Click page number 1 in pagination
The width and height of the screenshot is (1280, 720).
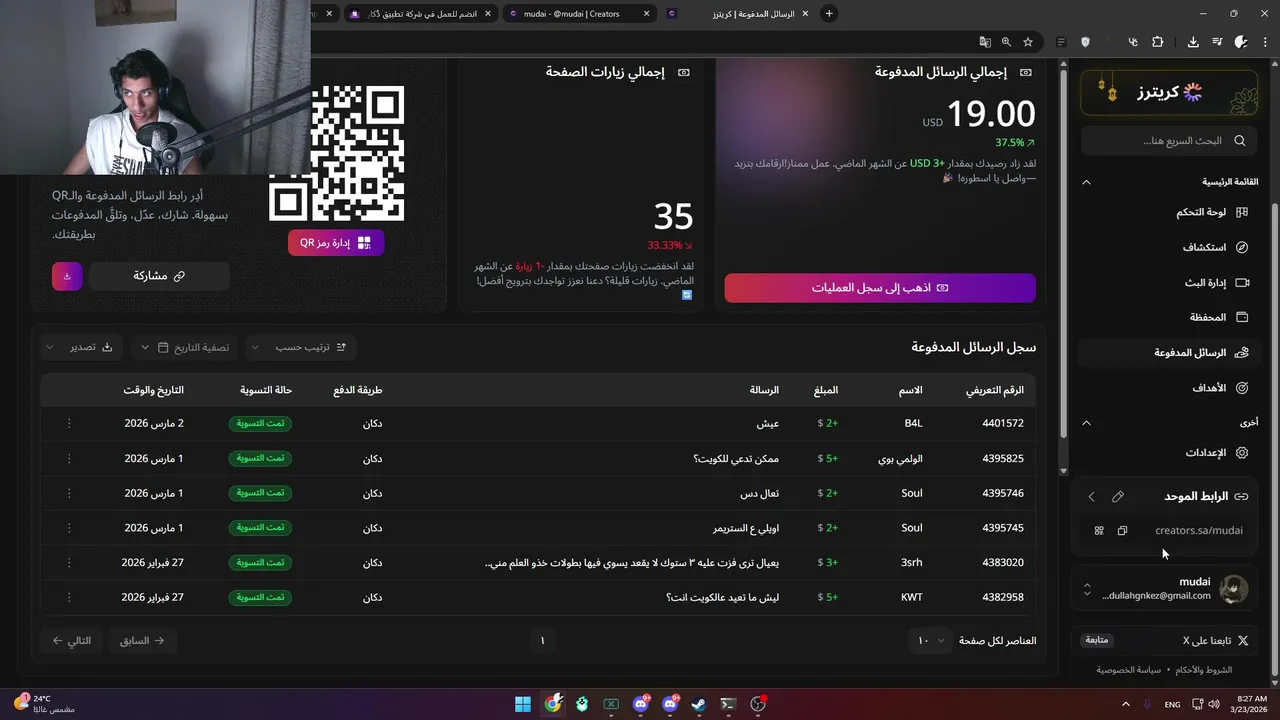coord(542,640)
